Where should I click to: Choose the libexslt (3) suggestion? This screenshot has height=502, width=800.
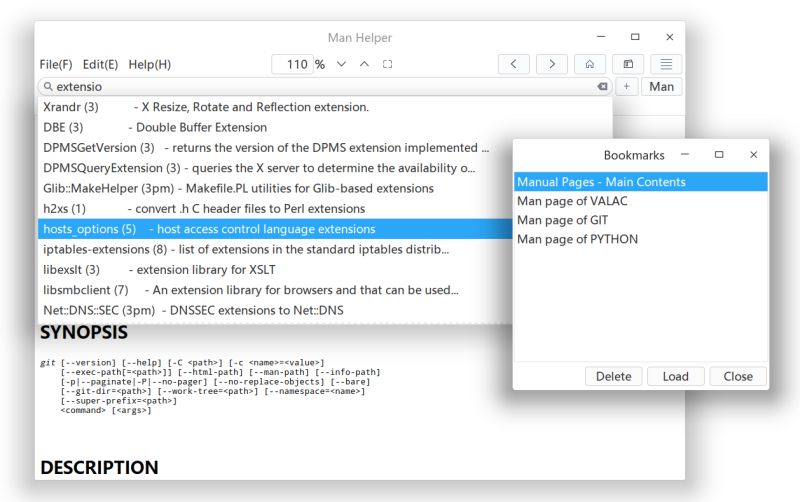click(276, 270)
